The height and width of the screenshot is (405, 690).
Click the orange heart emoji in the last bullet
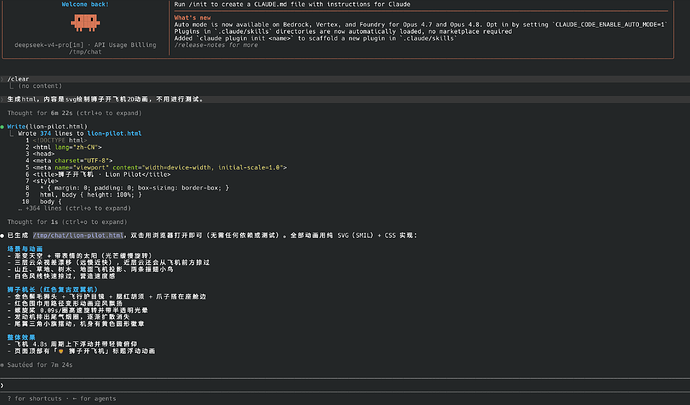click(x=61, y=351)
